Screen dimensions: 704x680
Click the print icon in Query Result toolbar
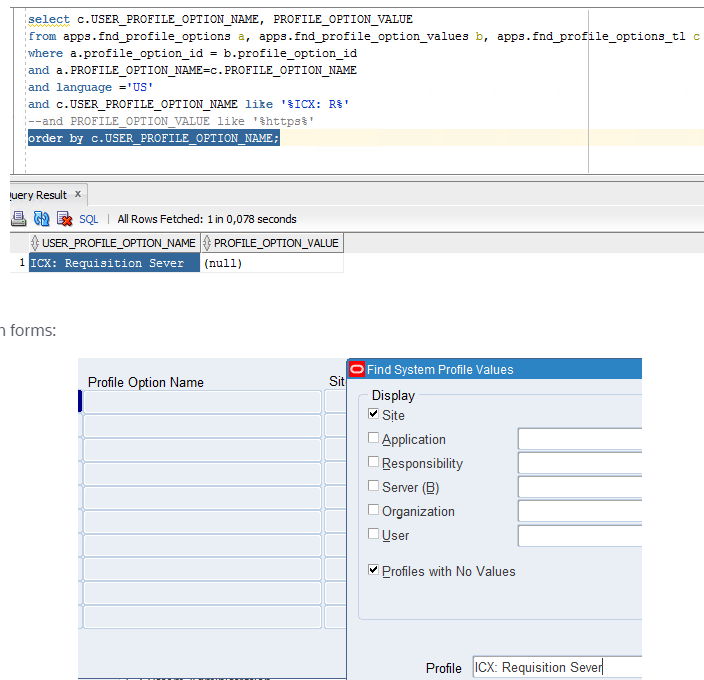[x=18, y=219]
